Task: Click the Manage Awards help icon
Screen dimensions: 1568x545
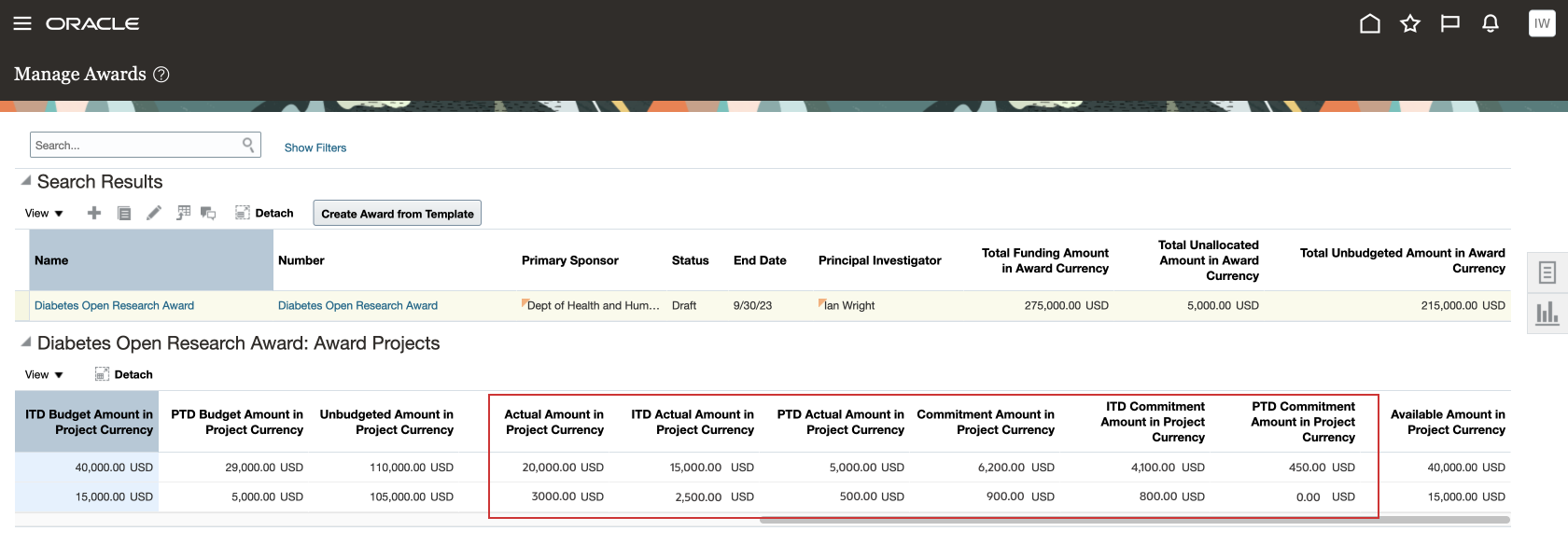Action: [x=161, y=75]
